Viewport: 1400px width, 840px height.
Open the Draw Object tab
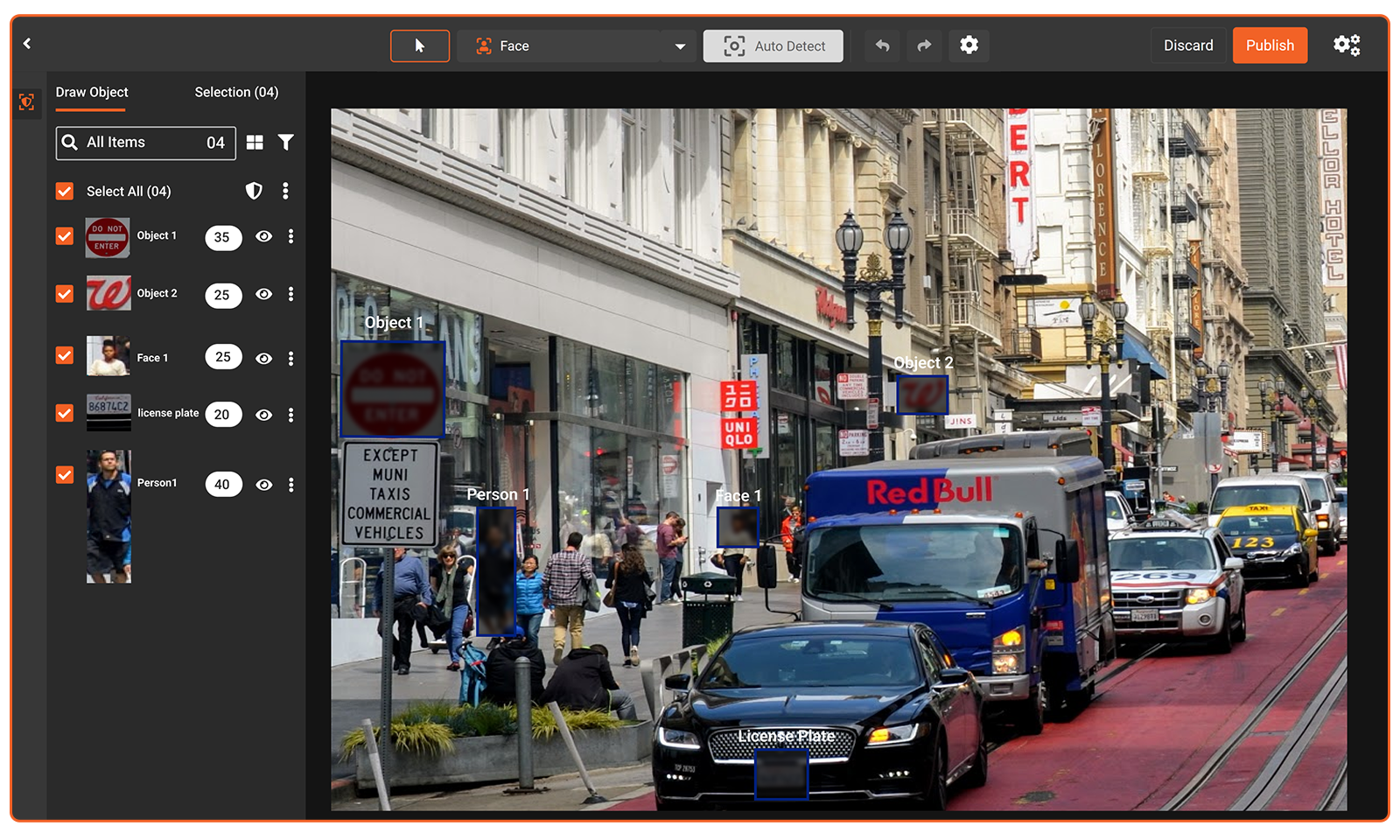click(x=92, y=92)
